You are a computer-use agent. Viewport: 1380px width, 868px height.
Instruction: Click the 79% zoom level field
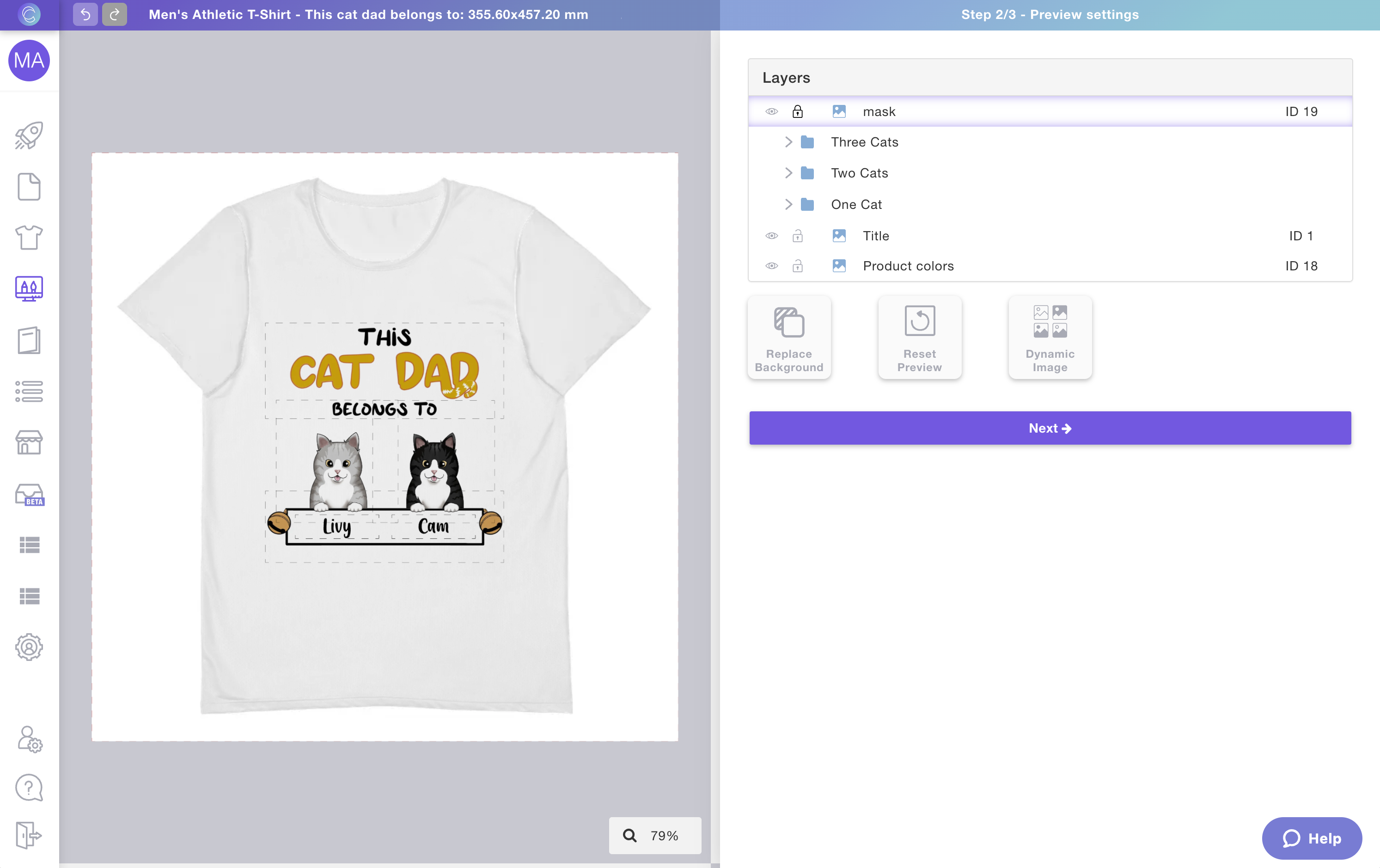(x=655, y=835)
